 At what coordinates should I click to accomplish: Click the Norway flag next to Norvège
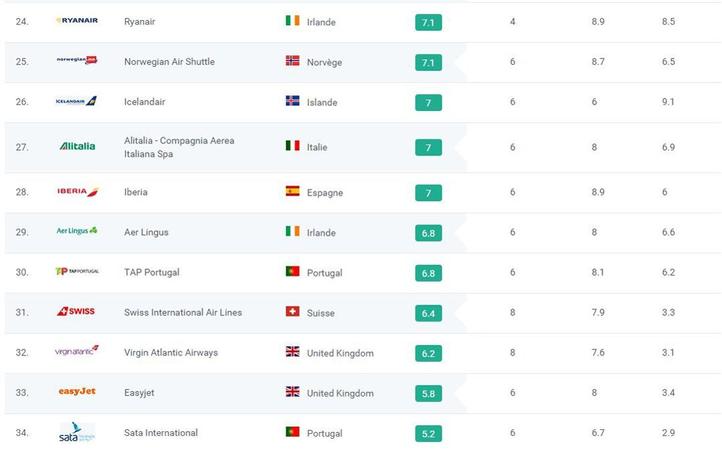click(x=292, y=61)
